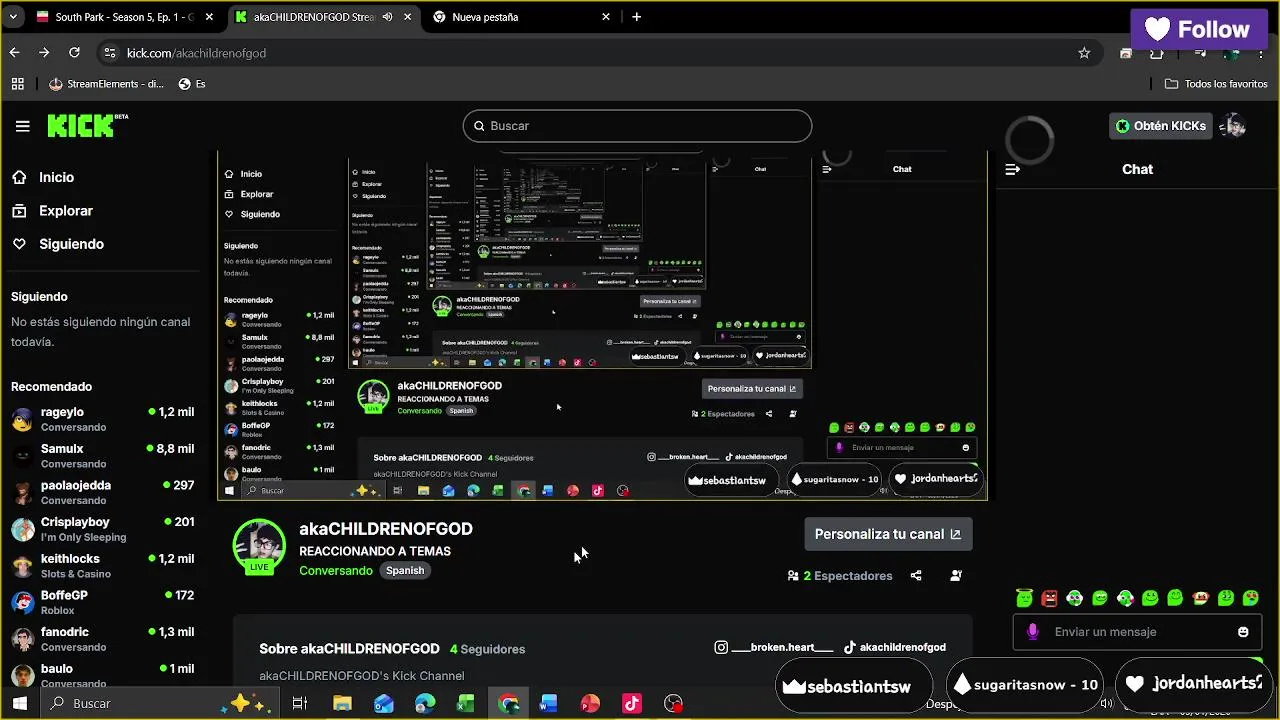1280x720 pixels.
Task: Open Todos los favoritos folder
Action: [x=1216, y=84]
